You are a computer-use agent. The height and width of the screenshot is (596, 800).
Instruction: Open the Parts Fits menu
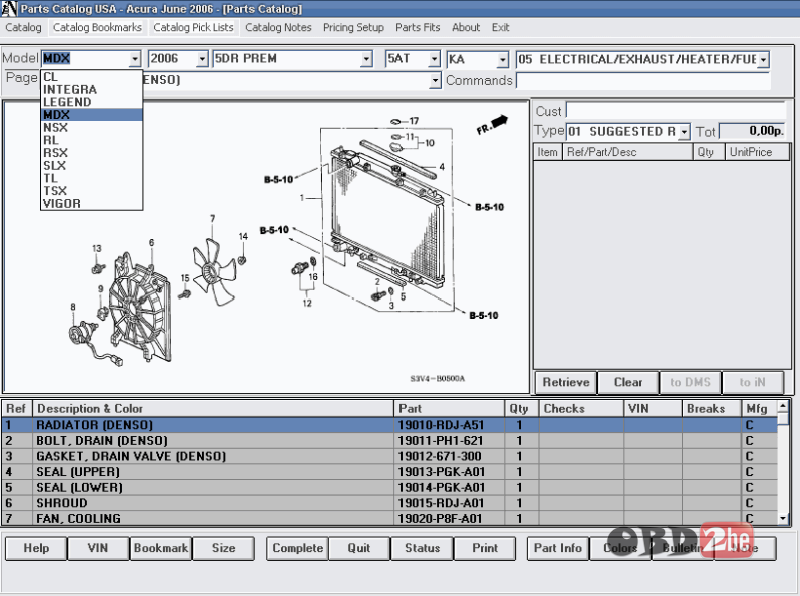417,28
